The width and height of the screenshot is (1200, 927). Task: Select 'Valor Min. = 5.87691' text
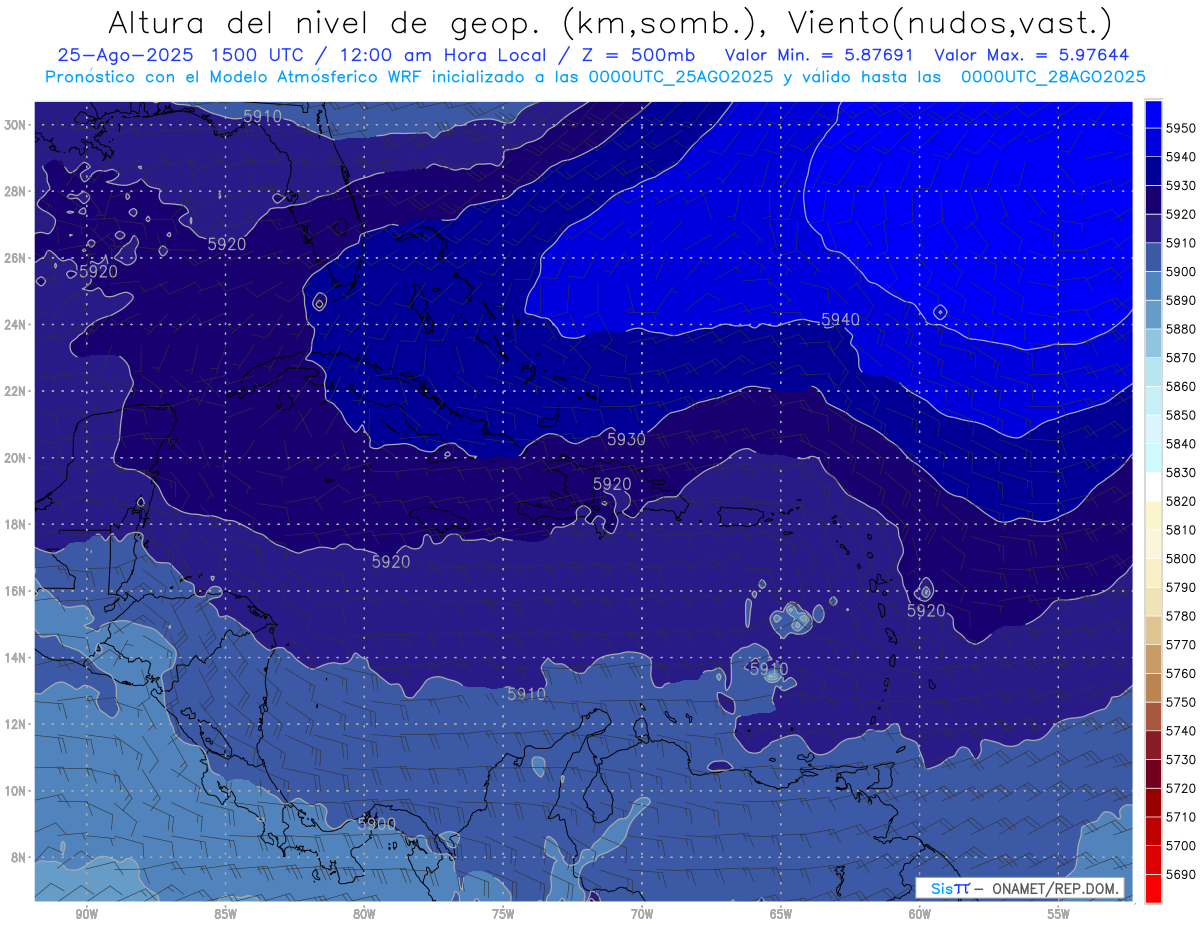[x=818, y=55]
